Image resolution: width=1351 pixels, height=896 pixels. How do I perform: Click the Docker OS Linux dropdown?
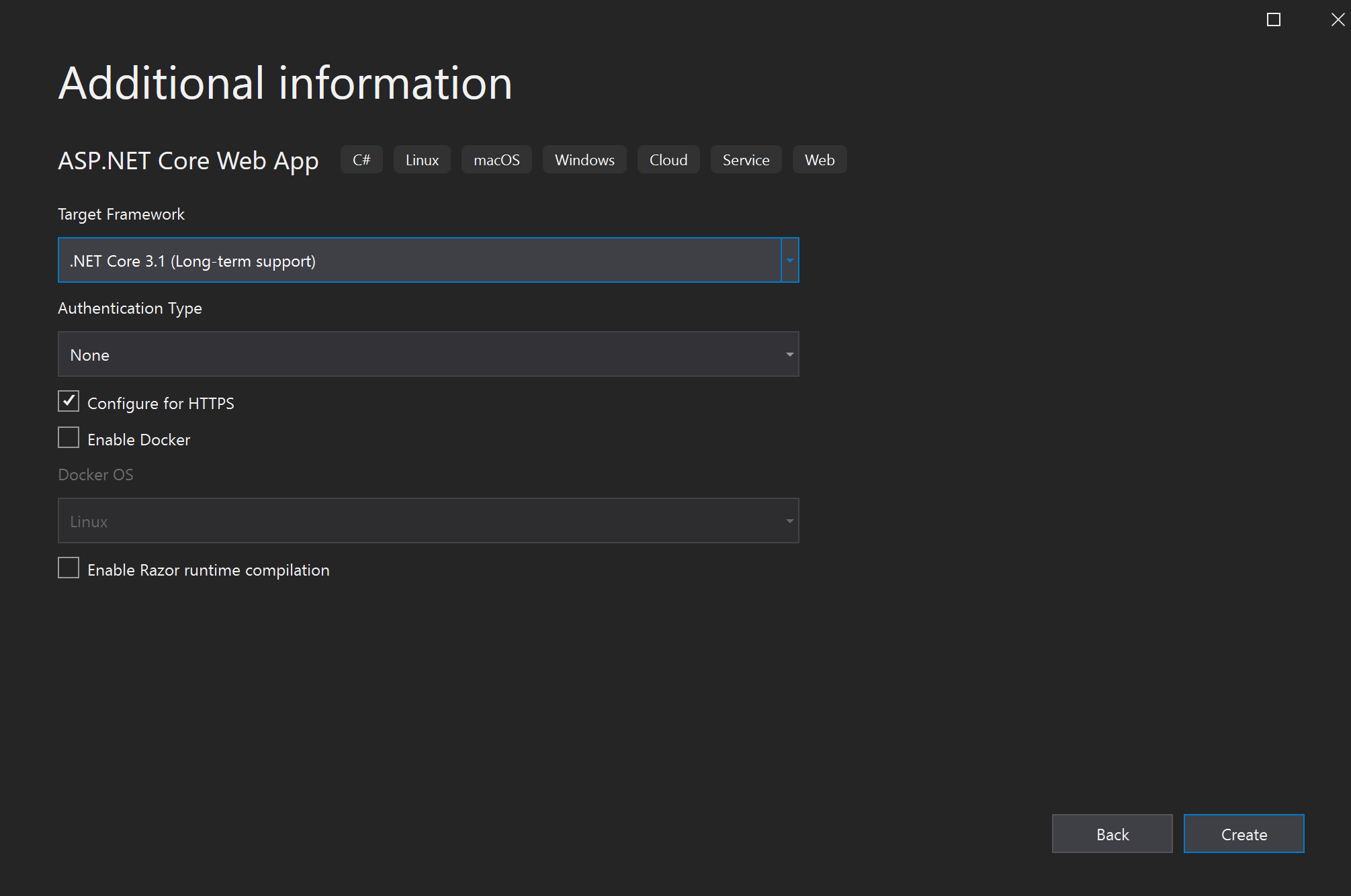[428, 521]
